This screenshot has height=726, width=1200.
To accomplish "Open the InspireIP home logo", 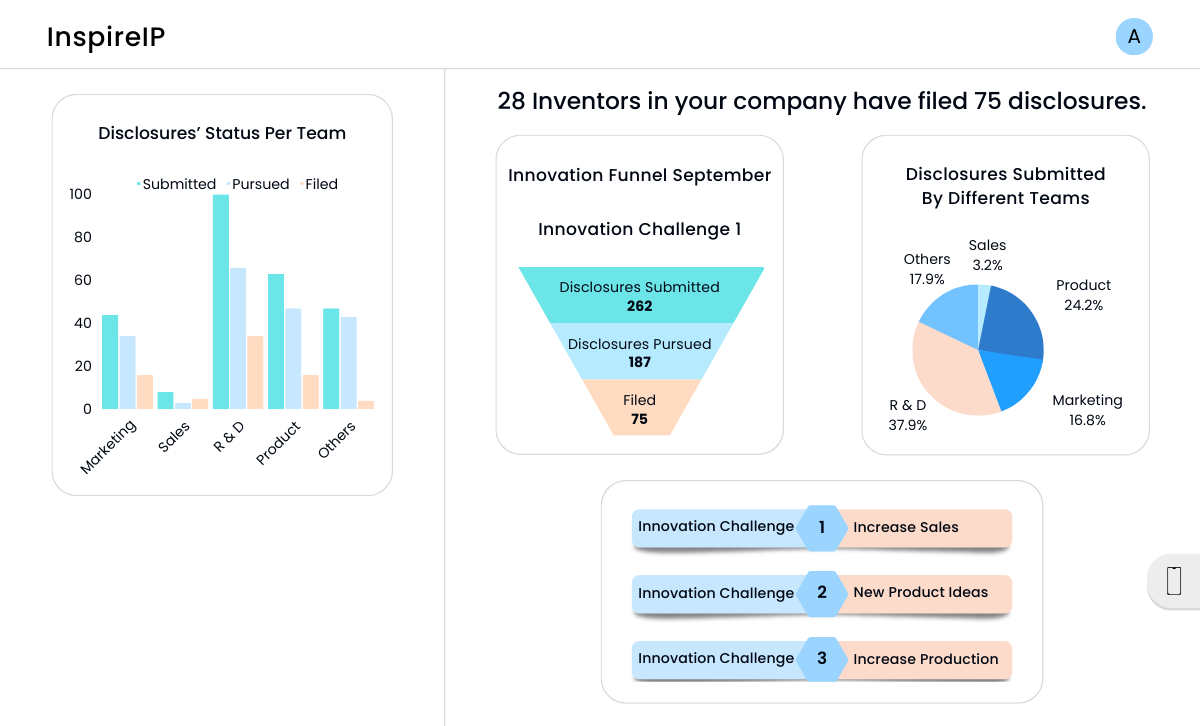I will click(106, 37).
